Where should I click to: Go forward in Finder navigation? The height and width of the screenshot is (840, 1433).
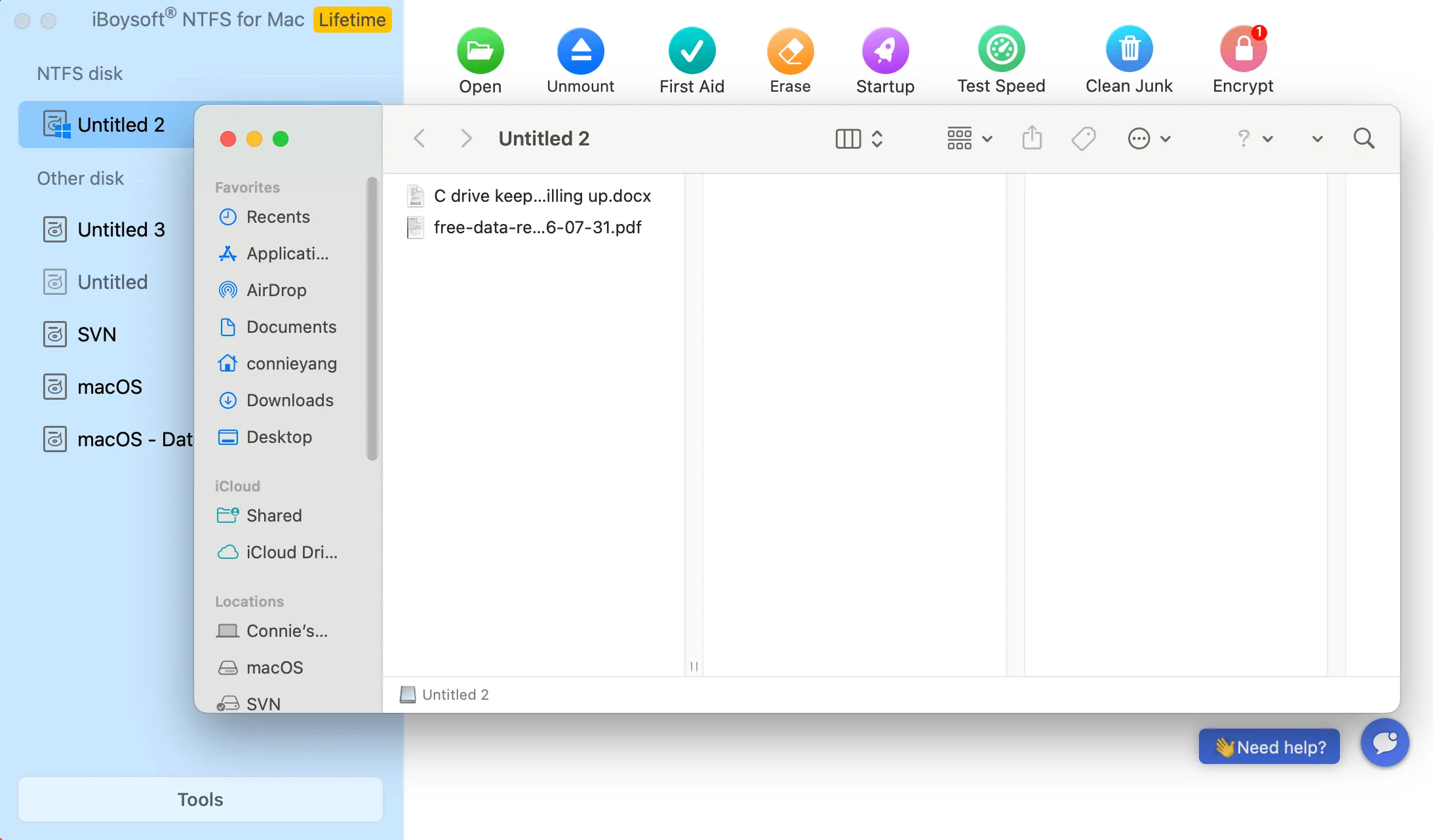466,138
